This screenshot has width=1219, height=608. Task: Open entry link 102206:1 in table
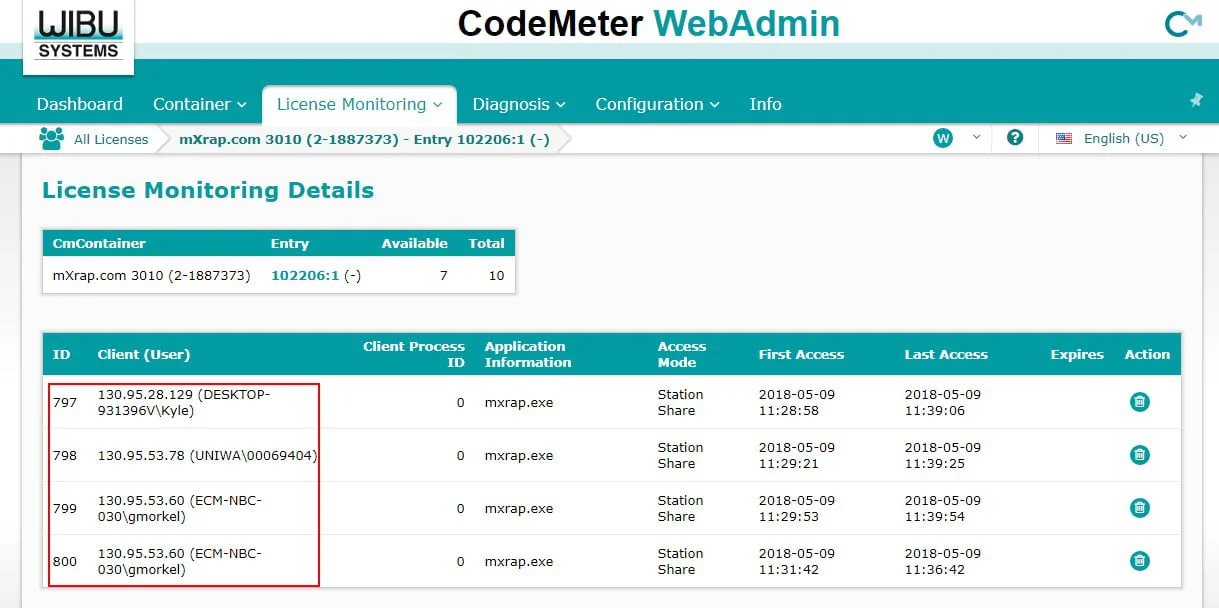pos(305,275)
